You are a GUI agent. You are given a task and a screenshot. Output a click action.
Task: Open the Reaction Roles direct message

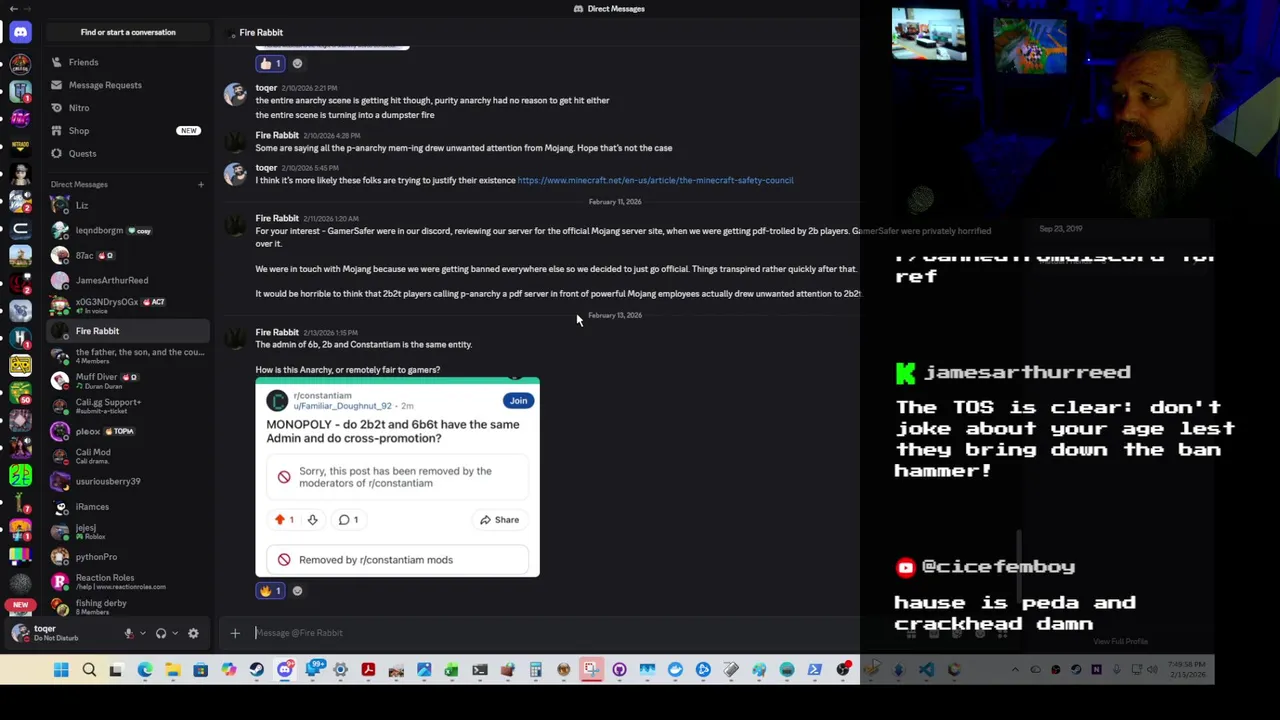(128, 581)
